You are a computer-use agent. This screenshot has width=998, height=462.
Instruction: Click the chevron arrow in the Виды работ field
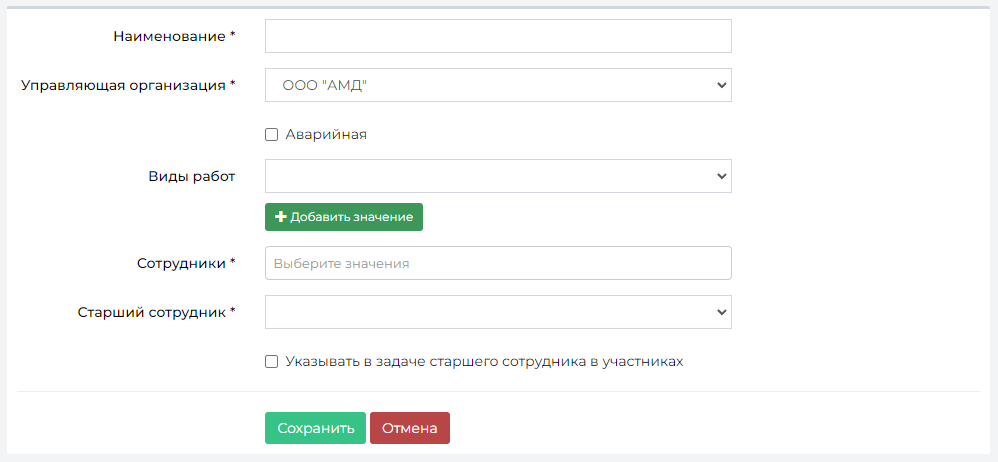tap(721, 176)
